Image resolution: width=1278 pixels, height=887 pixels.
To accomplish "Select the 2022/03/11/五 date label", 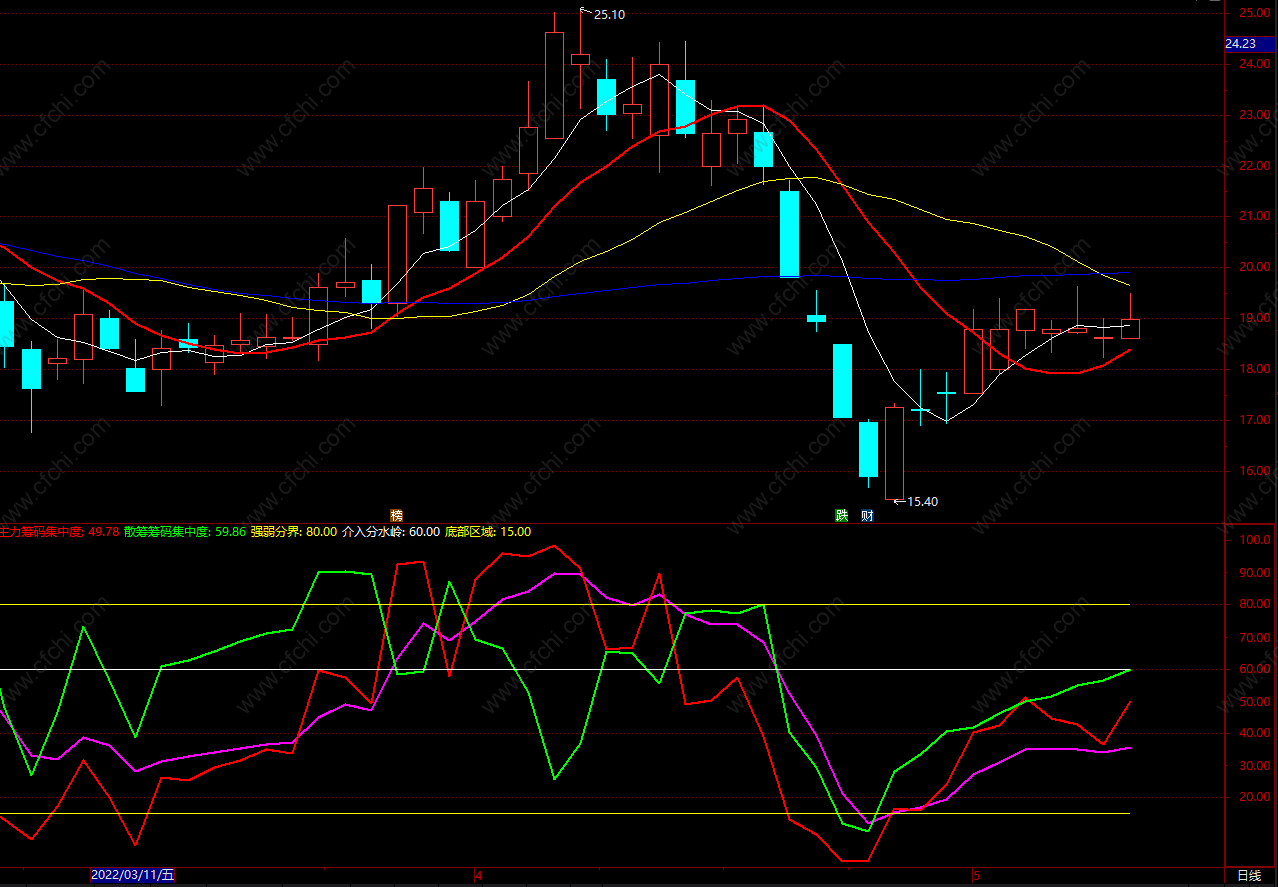I will click(x=132, y=875).
